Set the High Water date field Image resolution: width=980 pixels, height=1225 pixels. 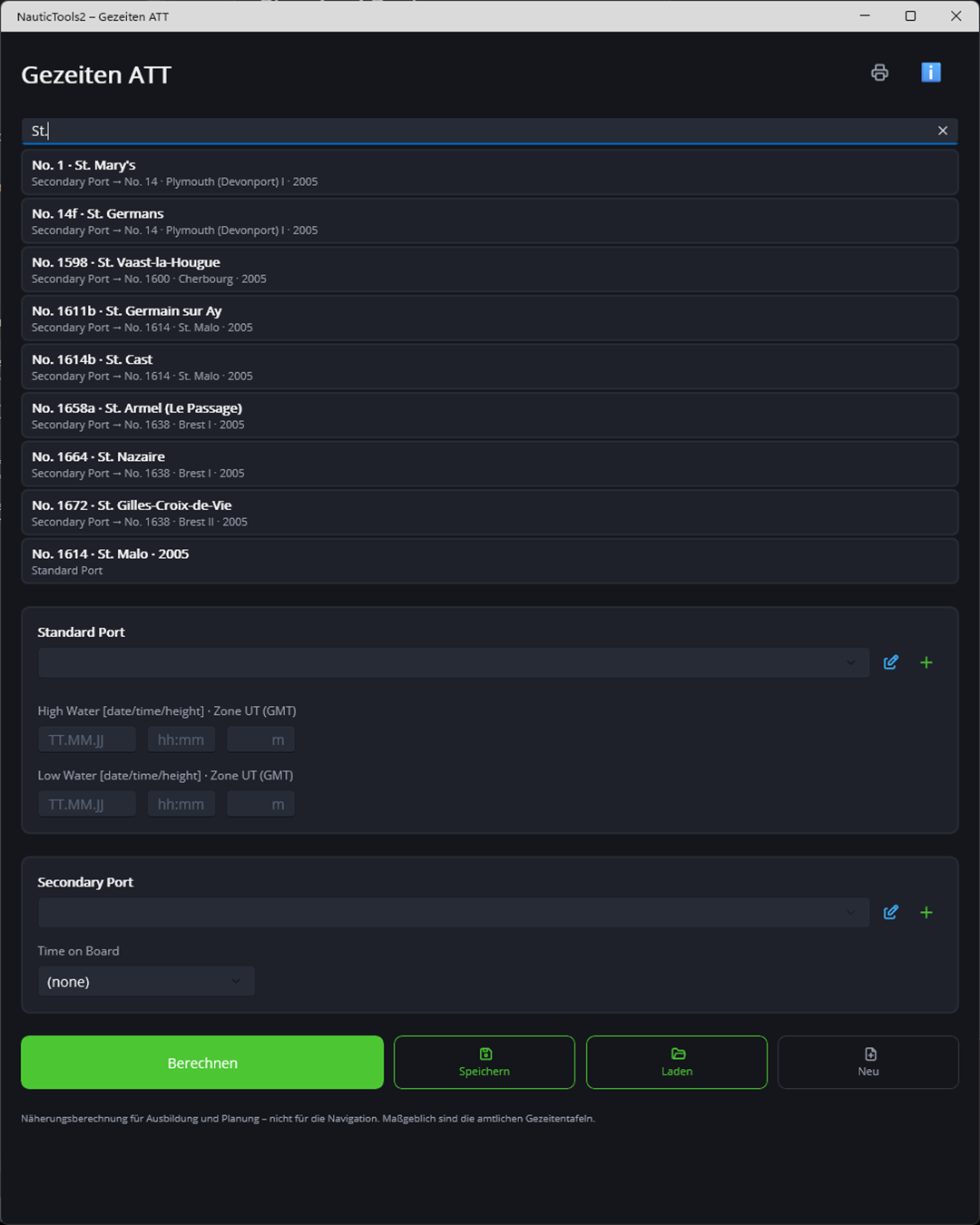coord(87,740)
